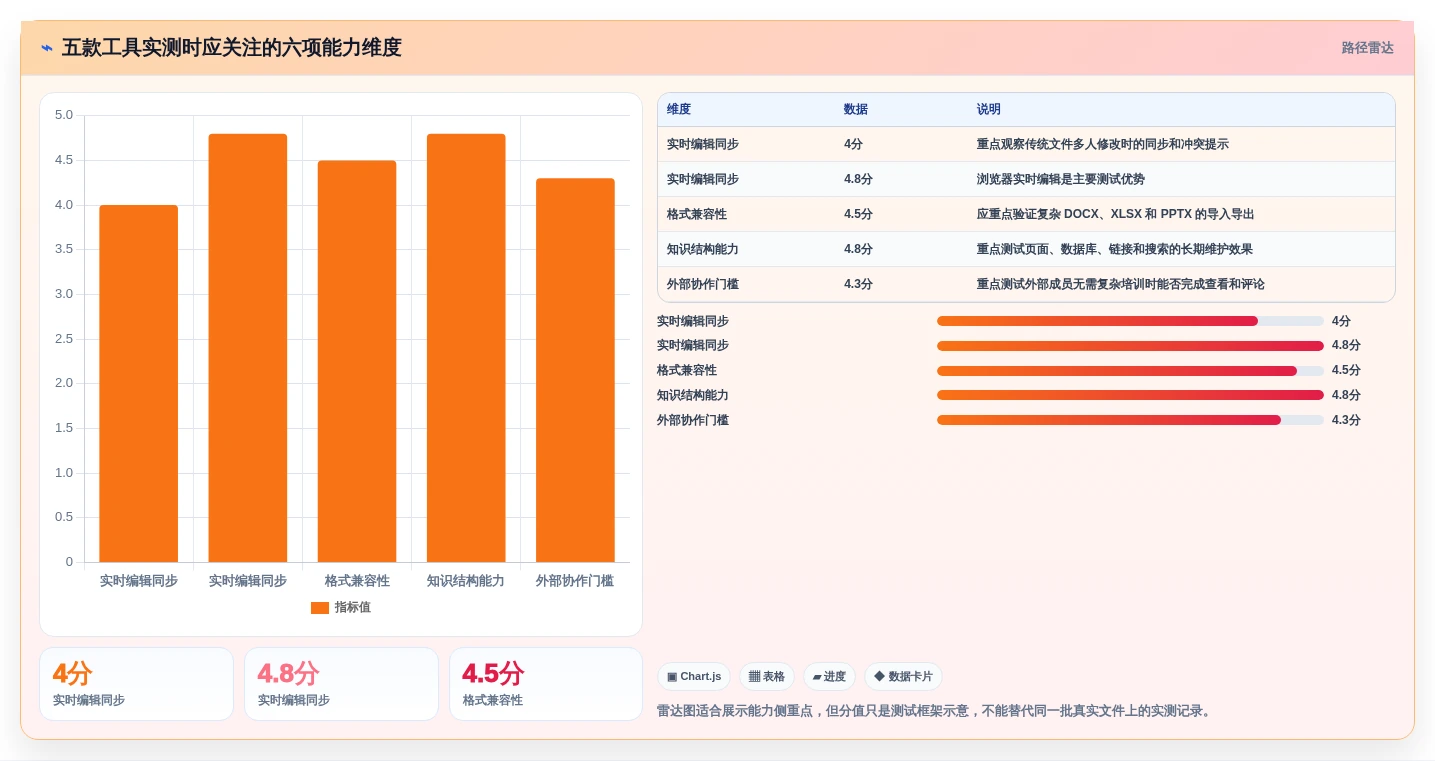Click the 说明 table column header

989,110
